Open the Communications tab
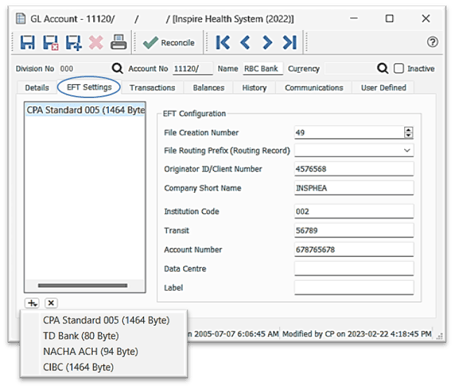This screenshot has height=388, width=454. point(314,88)
